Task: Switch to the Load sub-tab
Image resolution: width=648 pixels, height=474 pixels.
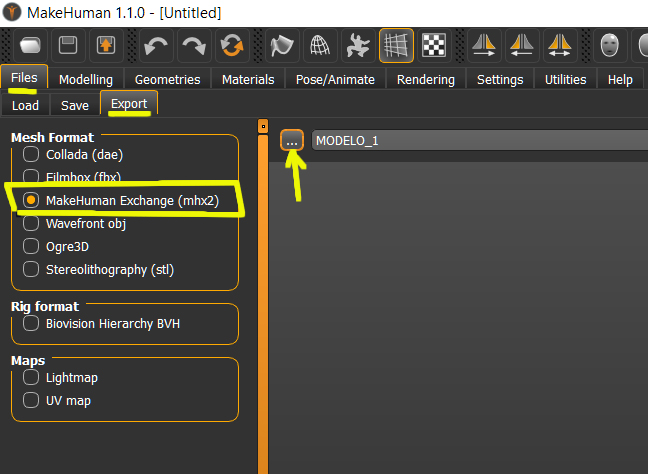Action: click(x=25, y=105)
